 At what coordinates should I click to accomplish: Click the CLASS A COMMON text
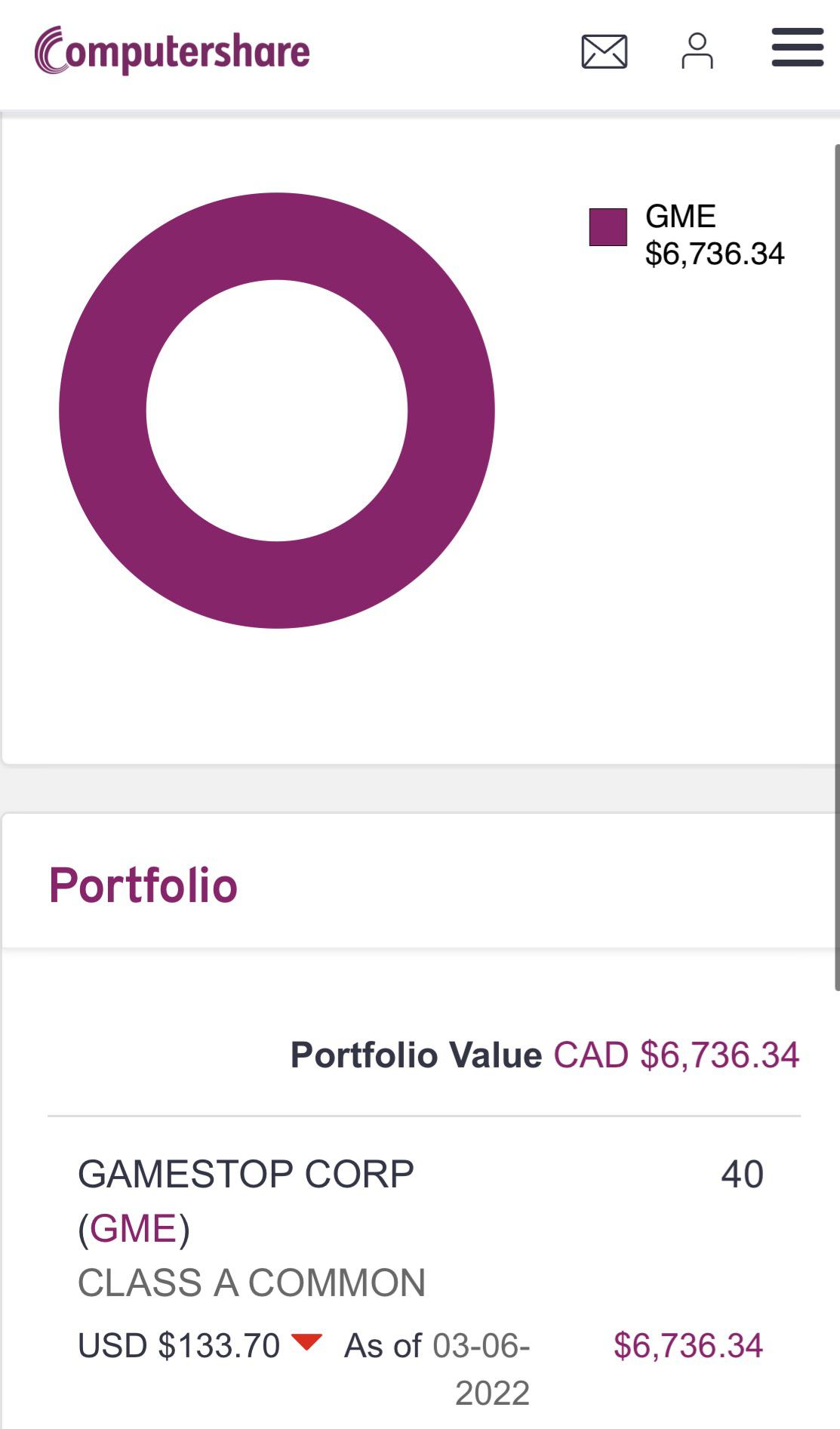tap(251, 1283)
